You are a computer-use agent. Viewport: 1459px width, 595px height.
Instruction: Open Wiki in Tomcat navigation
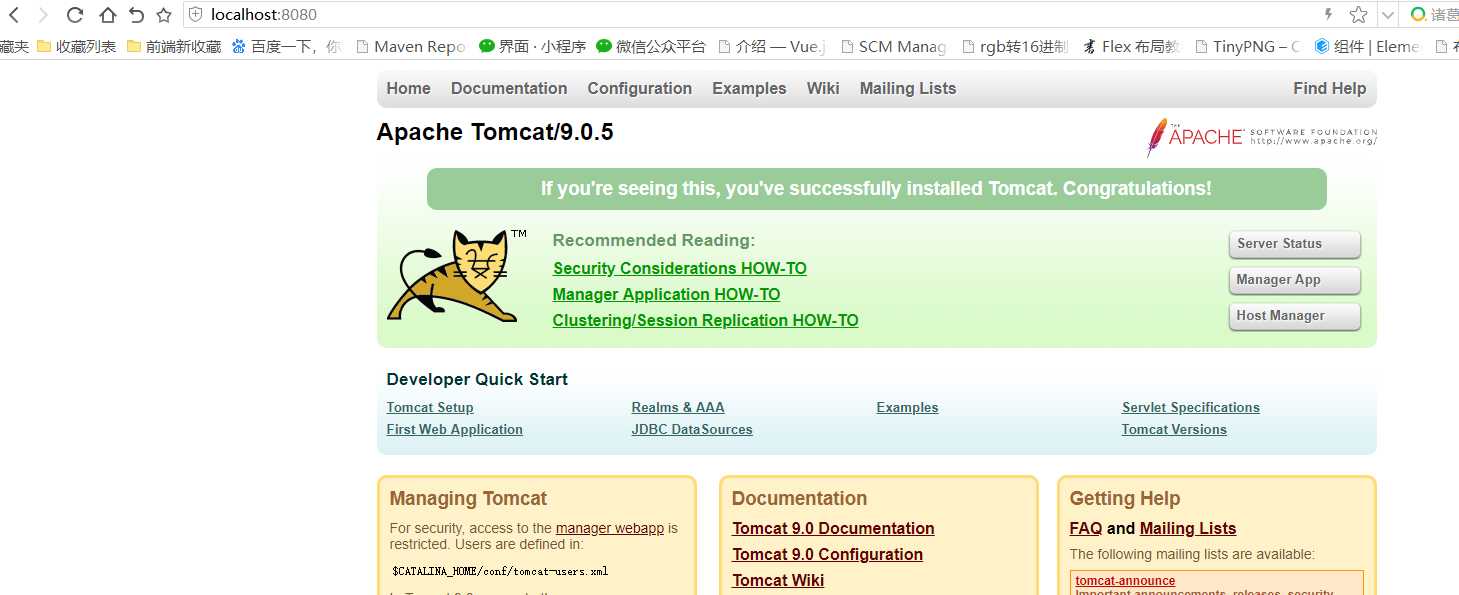[823, 88]
